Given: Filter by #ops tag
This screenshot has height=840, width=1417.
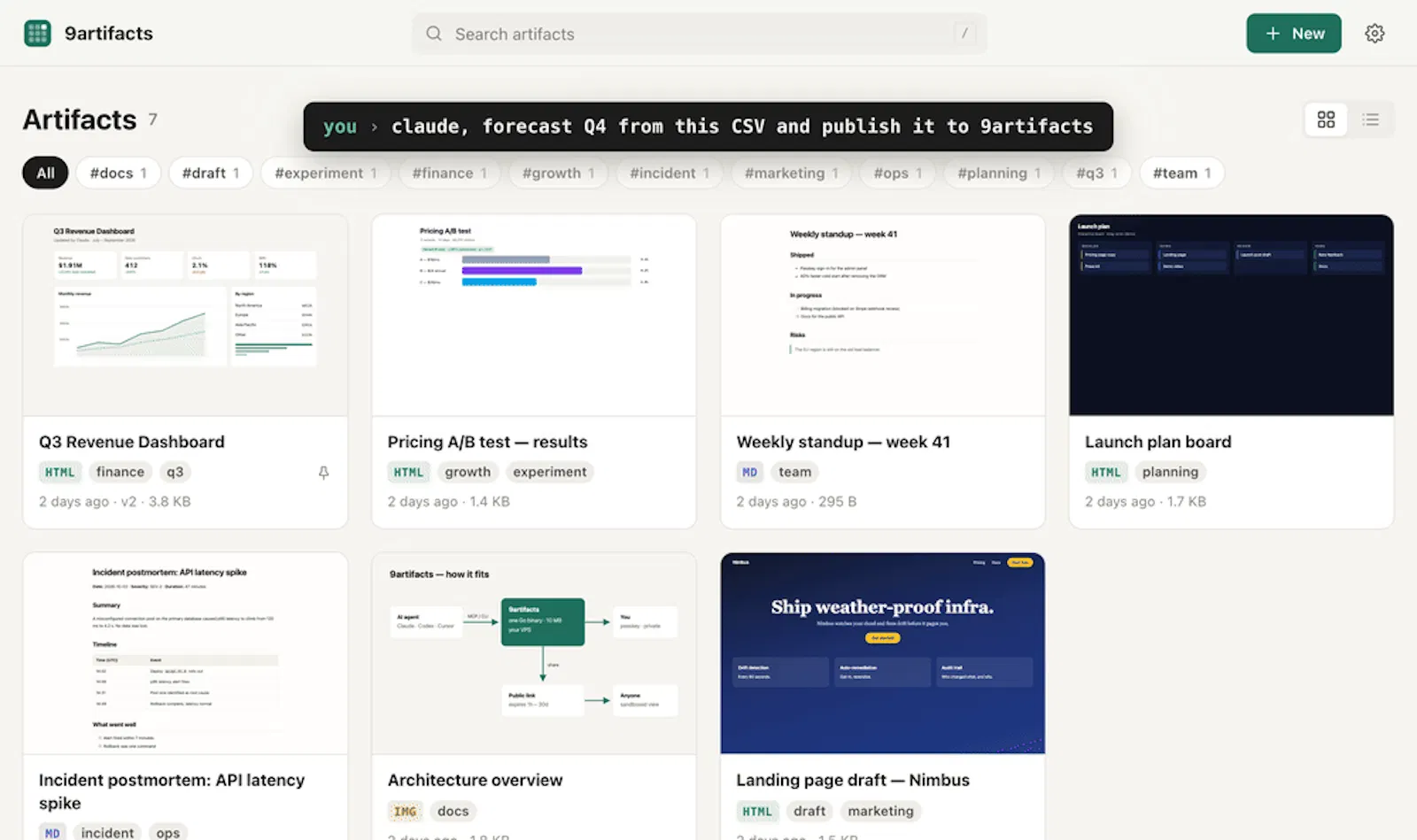Looking at the screenshot, I should click(x=898, y=173).
